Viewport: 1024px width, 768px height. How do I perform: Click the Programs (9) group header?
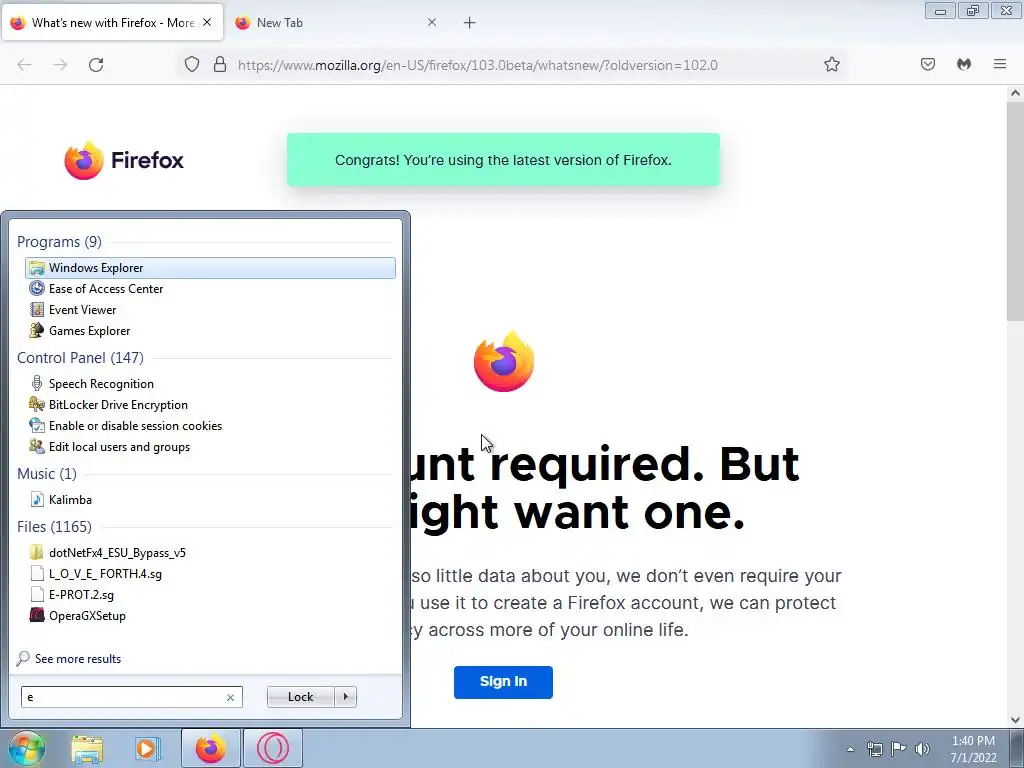point(59,242)
